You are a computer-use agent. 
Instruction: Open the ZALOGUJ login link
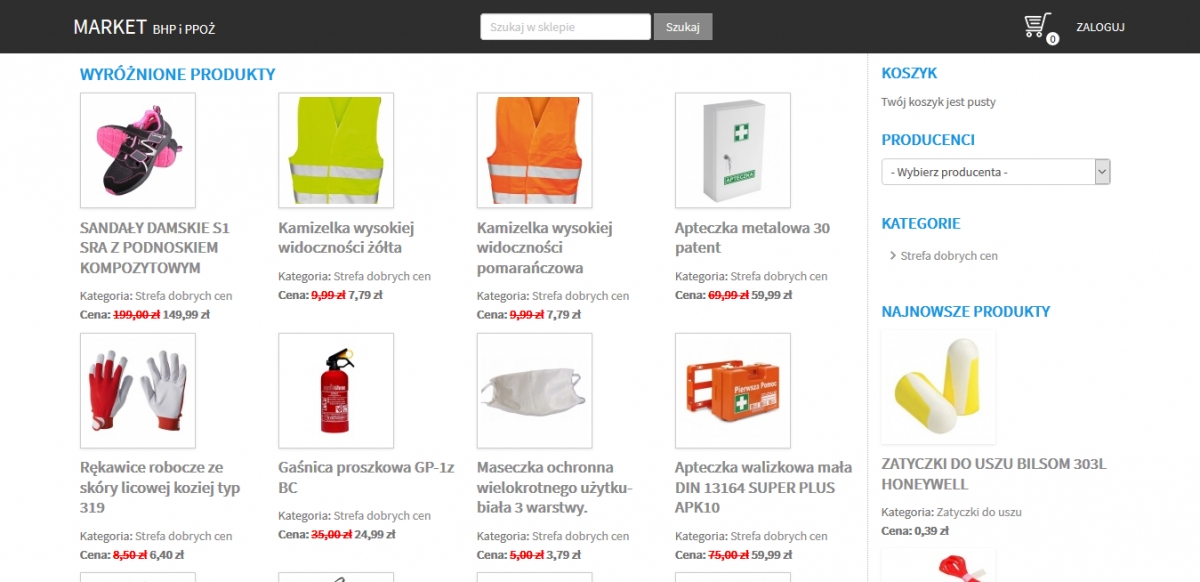pos(1100,27)
